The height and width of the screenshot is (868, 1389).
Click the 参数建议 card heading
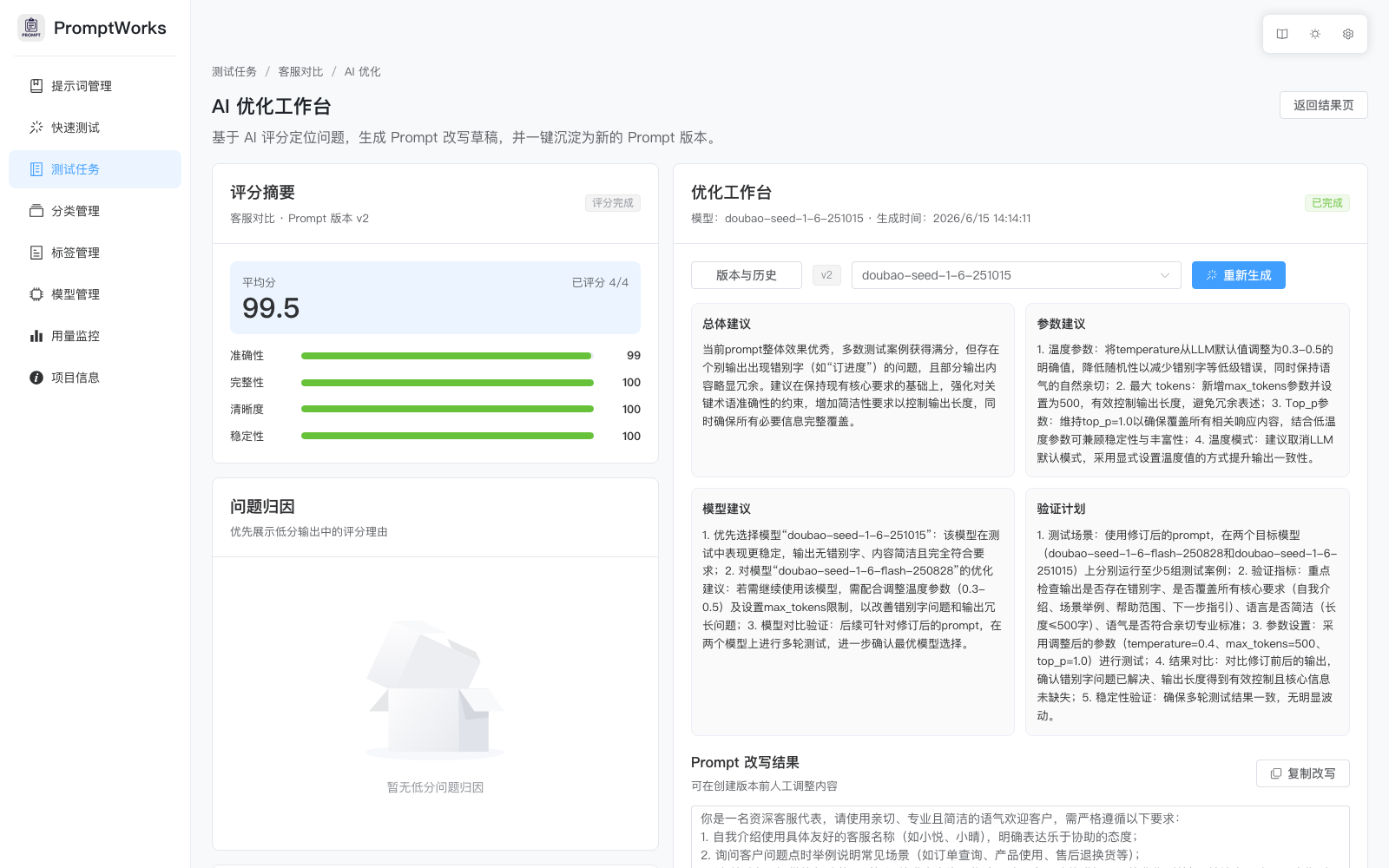click(x=1061, y=324)
